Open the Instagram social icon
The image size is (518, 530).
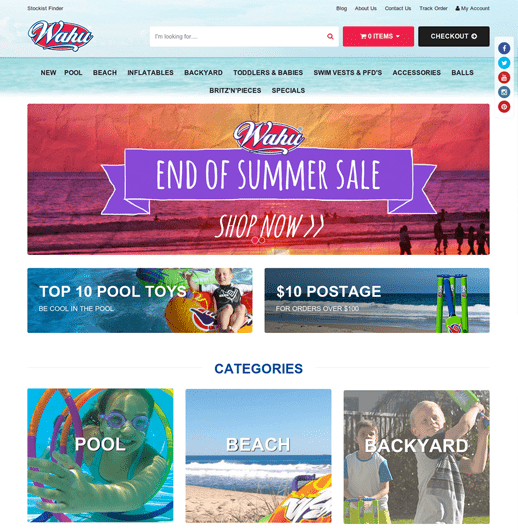(504, 92)
